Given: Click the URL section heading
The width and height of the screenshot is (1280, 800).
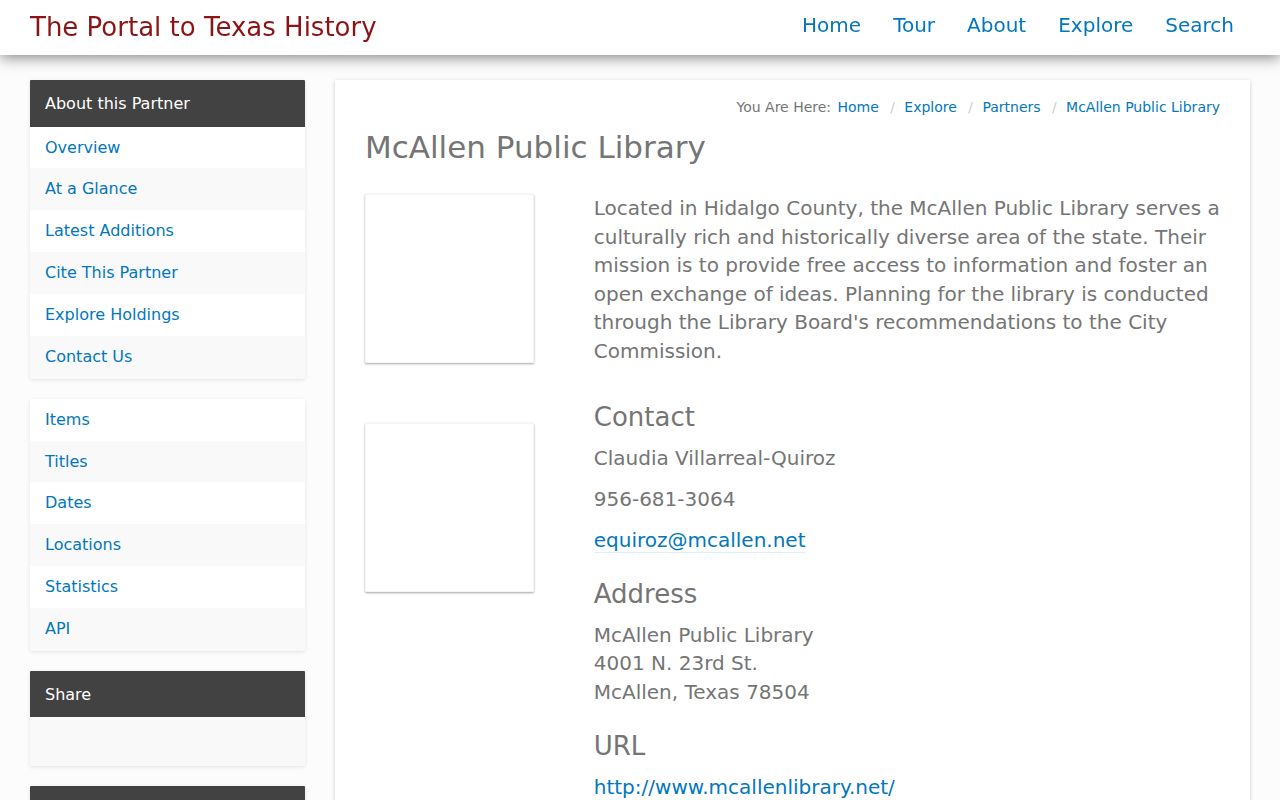Looking at the screenshot, I should (619, 746).
